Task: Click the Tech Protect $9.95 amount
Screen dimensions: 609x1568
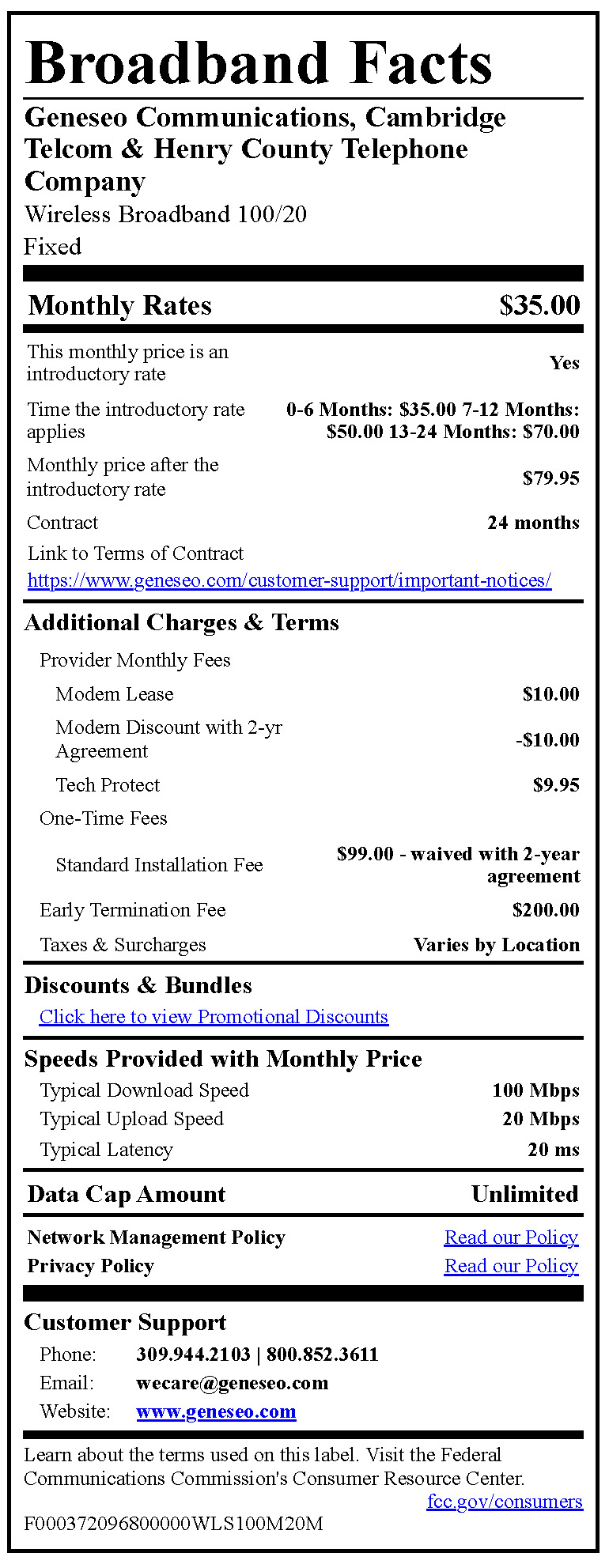Action: coord(556,785)
